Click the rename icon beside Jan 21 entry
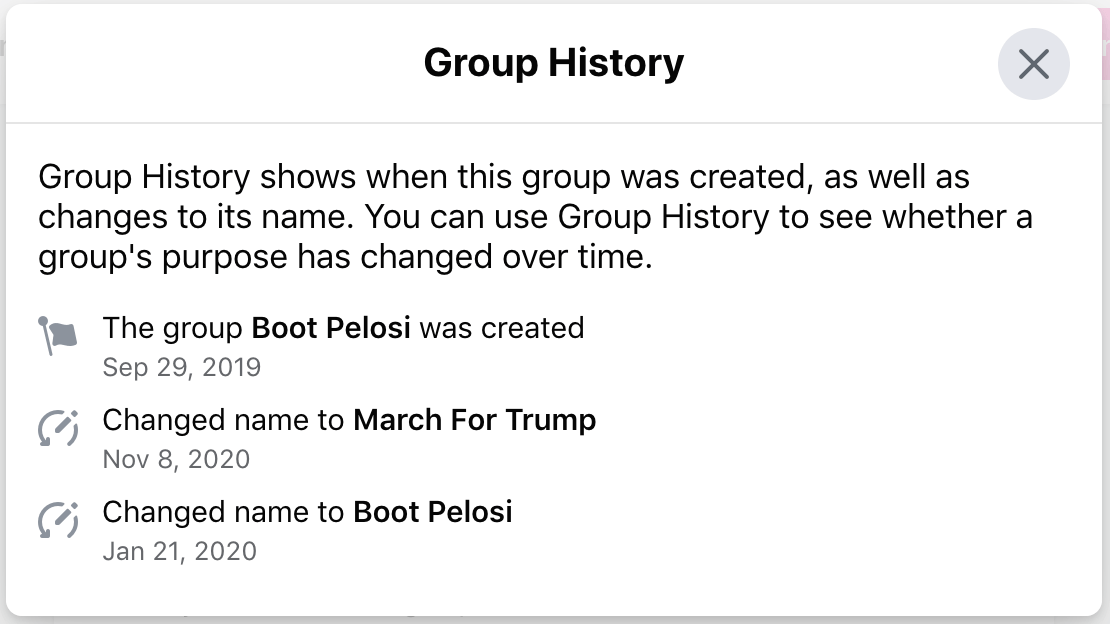Image resolution: width=1110 pixels, height=624 pixels. [58, 520]
